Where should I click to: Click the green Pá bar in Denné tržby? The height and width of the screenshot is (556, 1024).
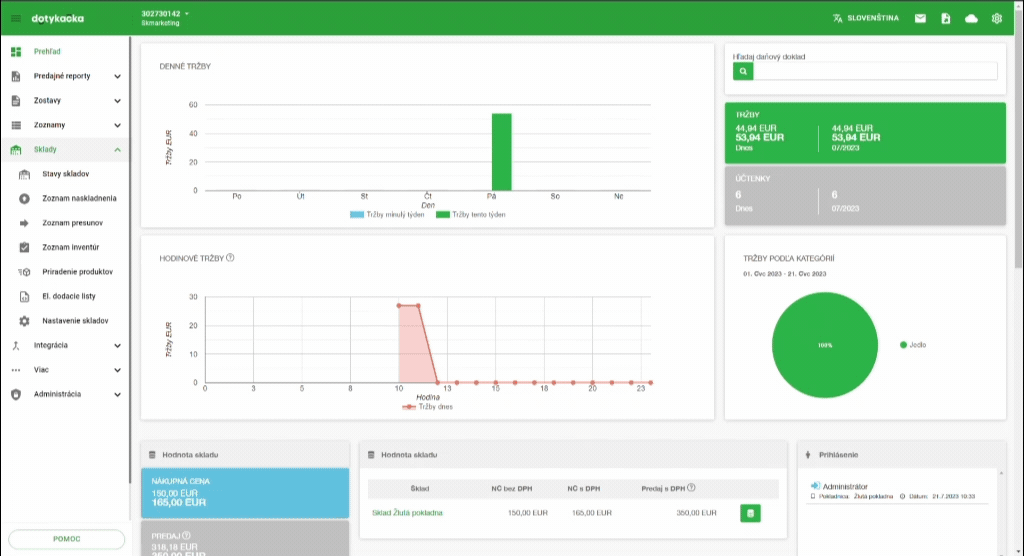coord(502,152)
